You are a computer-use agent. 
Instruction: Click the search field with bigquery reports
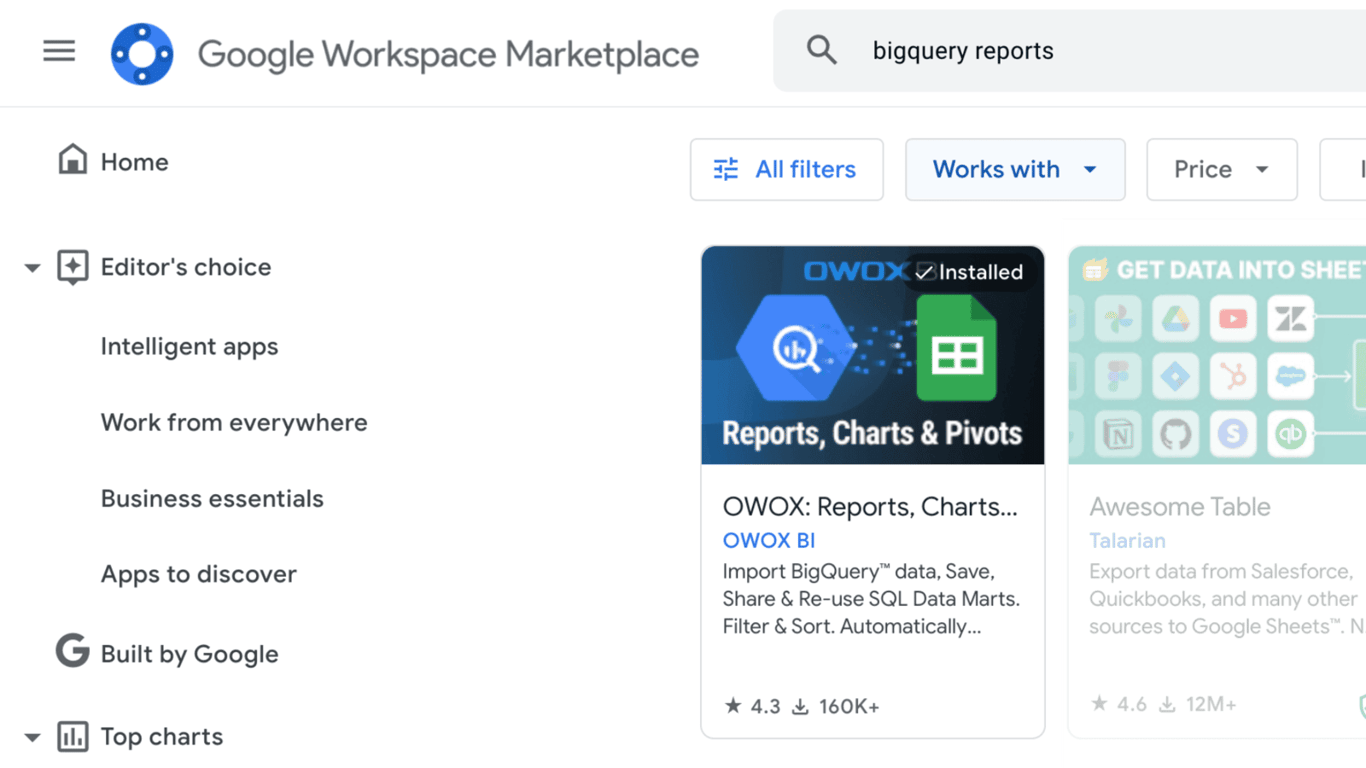pos(1069,51)
